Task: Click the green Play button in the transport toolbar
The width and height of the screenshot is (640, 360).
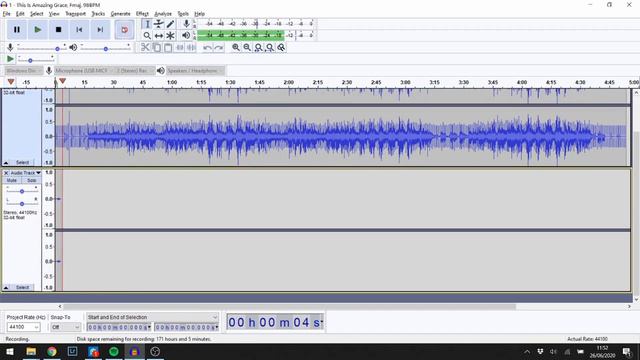Action: pyautogui.click(x=38, y=30)
